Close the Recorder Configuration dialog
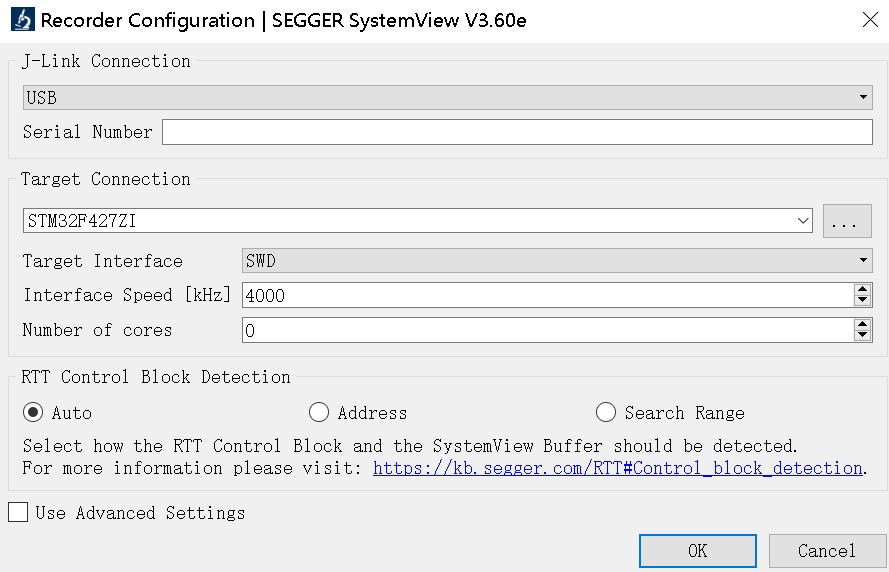The width and height of the screenshot is (889, 572). tap(870, 20)
